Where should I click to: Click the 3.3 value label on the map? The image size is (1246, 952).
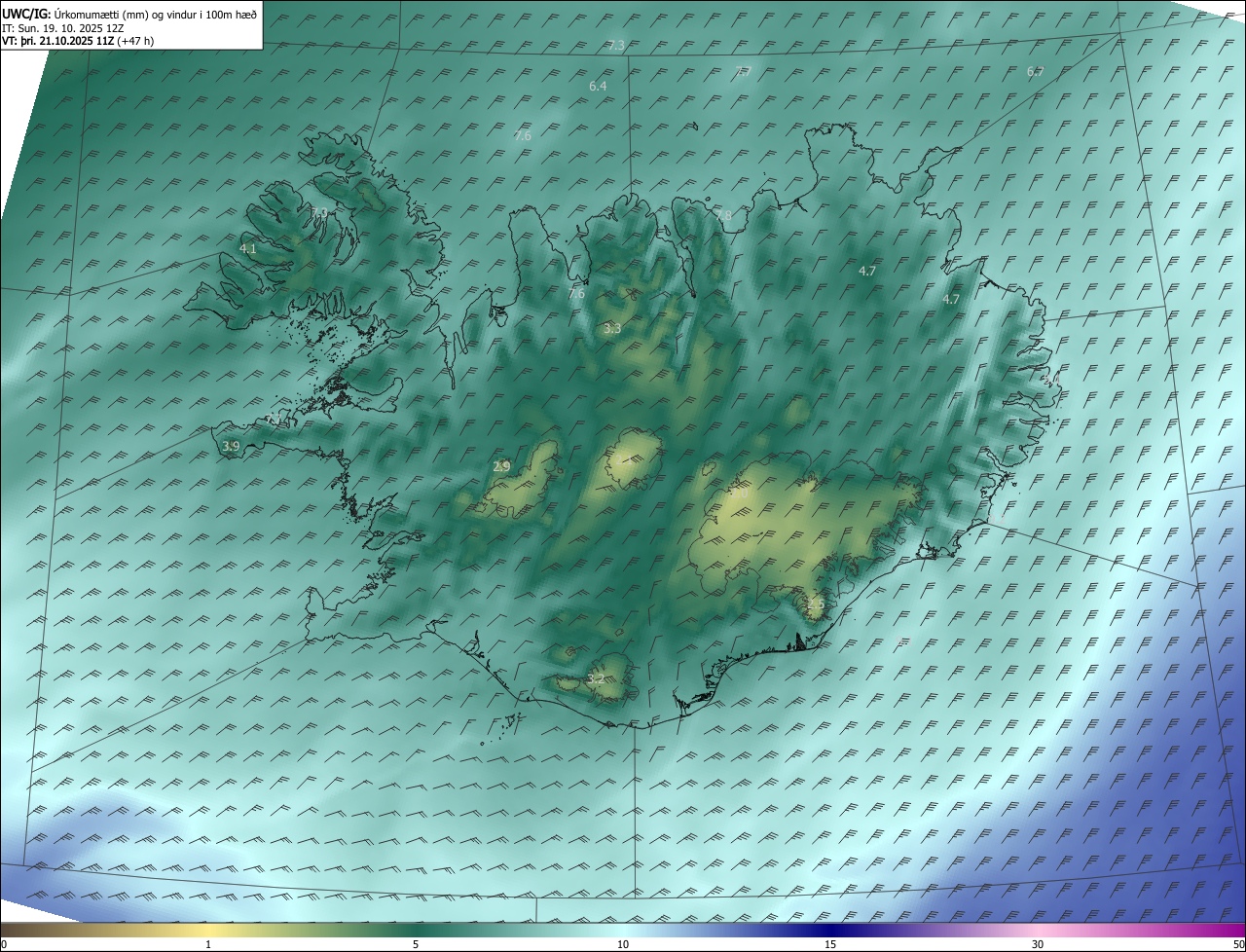pos(612,329)
